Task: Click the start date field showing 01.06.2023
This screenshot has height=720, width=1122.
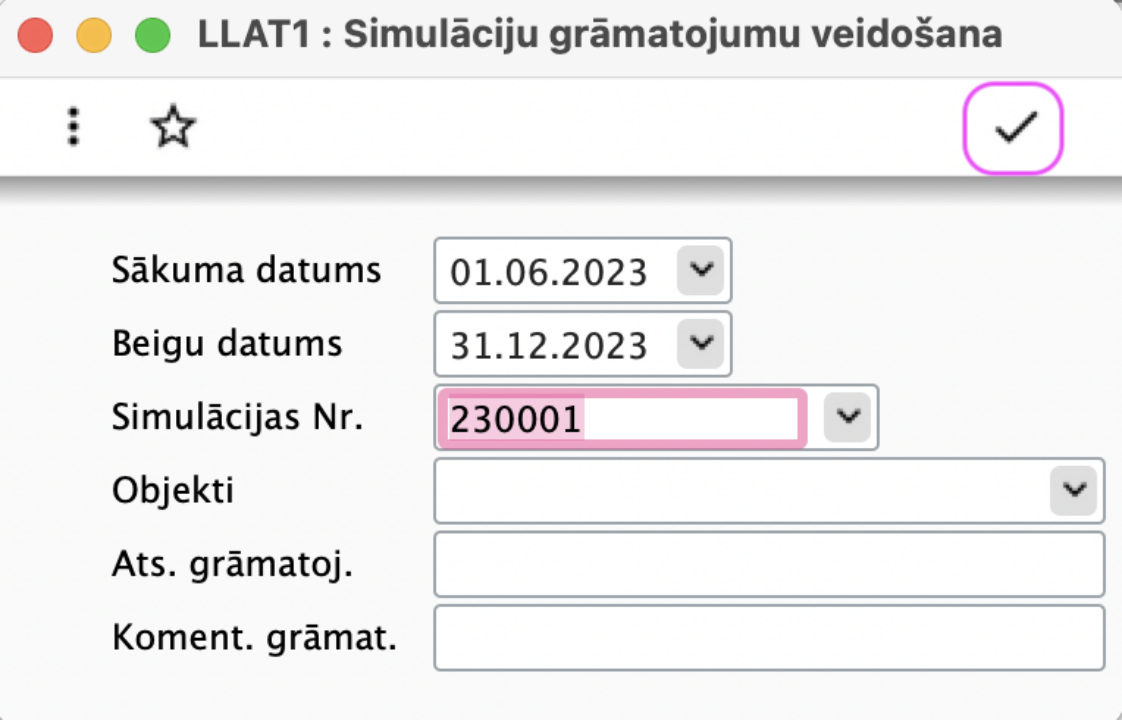Action: [555, 271]
